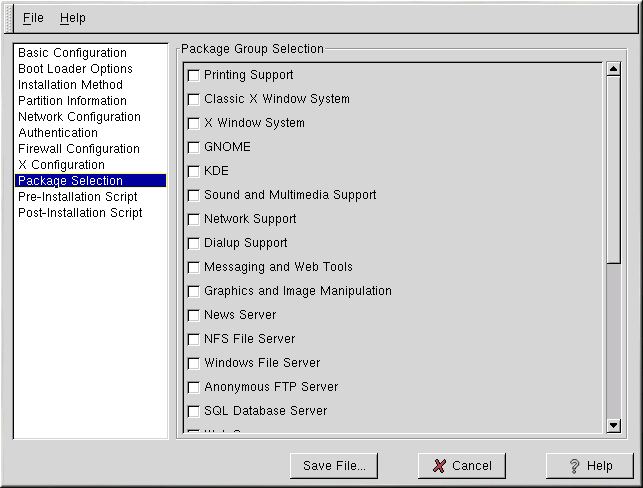This screenshot has height=488, width=643.
Task: Click the question mark Help icon
Action: click(574, 466)
